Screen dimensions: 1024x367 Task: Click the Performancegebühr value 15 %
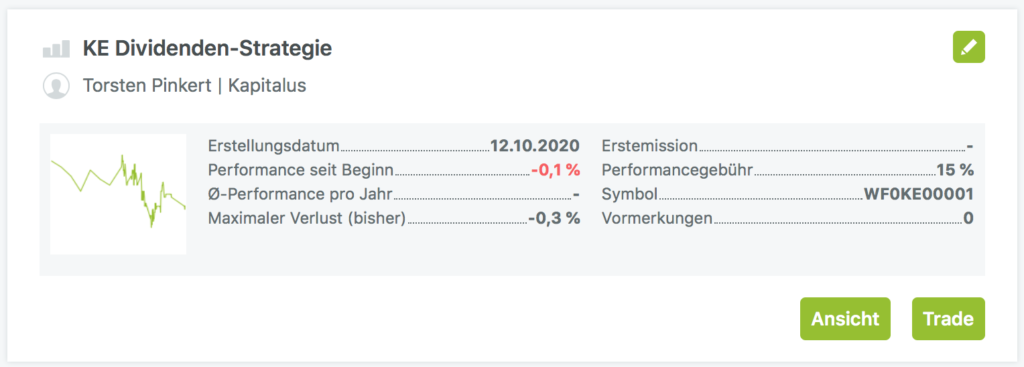[955, 170]
